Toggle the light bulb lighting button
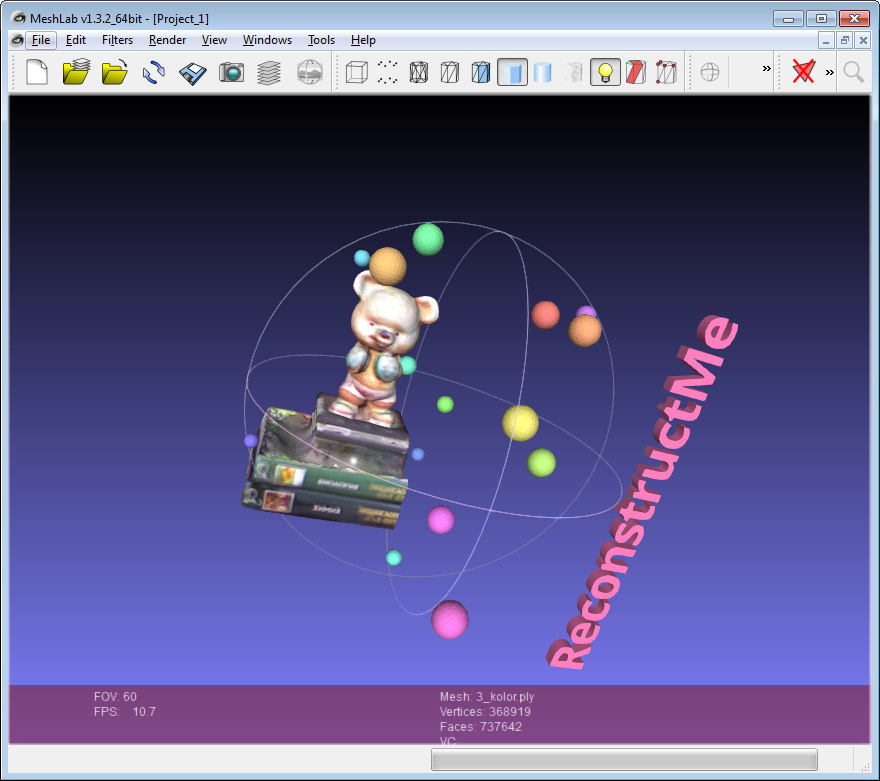The image size is (880, 781). (x=604, y=72)
